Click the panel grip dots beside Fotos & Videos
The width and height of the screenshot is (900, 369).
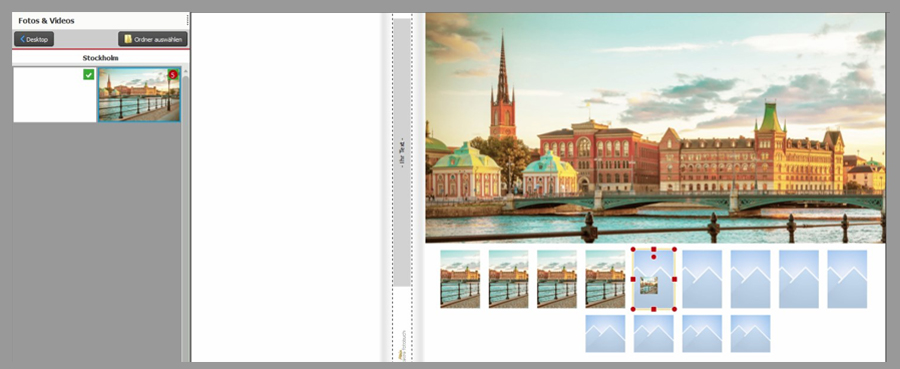pyautogui.click(x=187, y=21)
